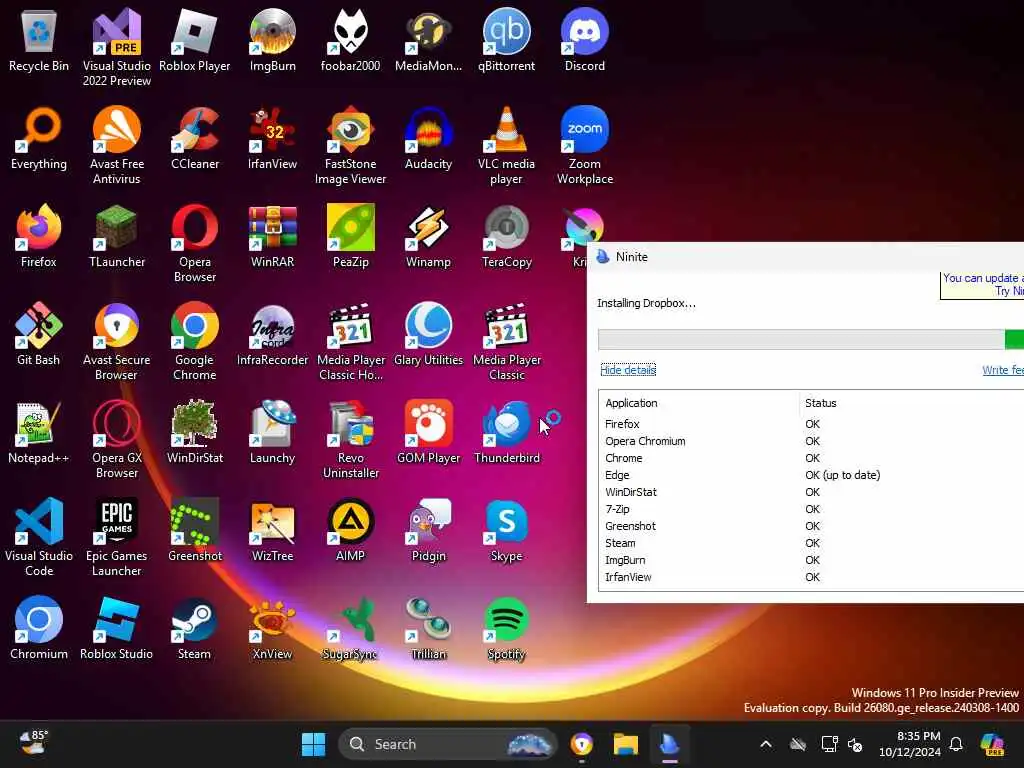Select the ImgBurn desktop shortcut
1024x768 pixels.
[x=272, y=40]
